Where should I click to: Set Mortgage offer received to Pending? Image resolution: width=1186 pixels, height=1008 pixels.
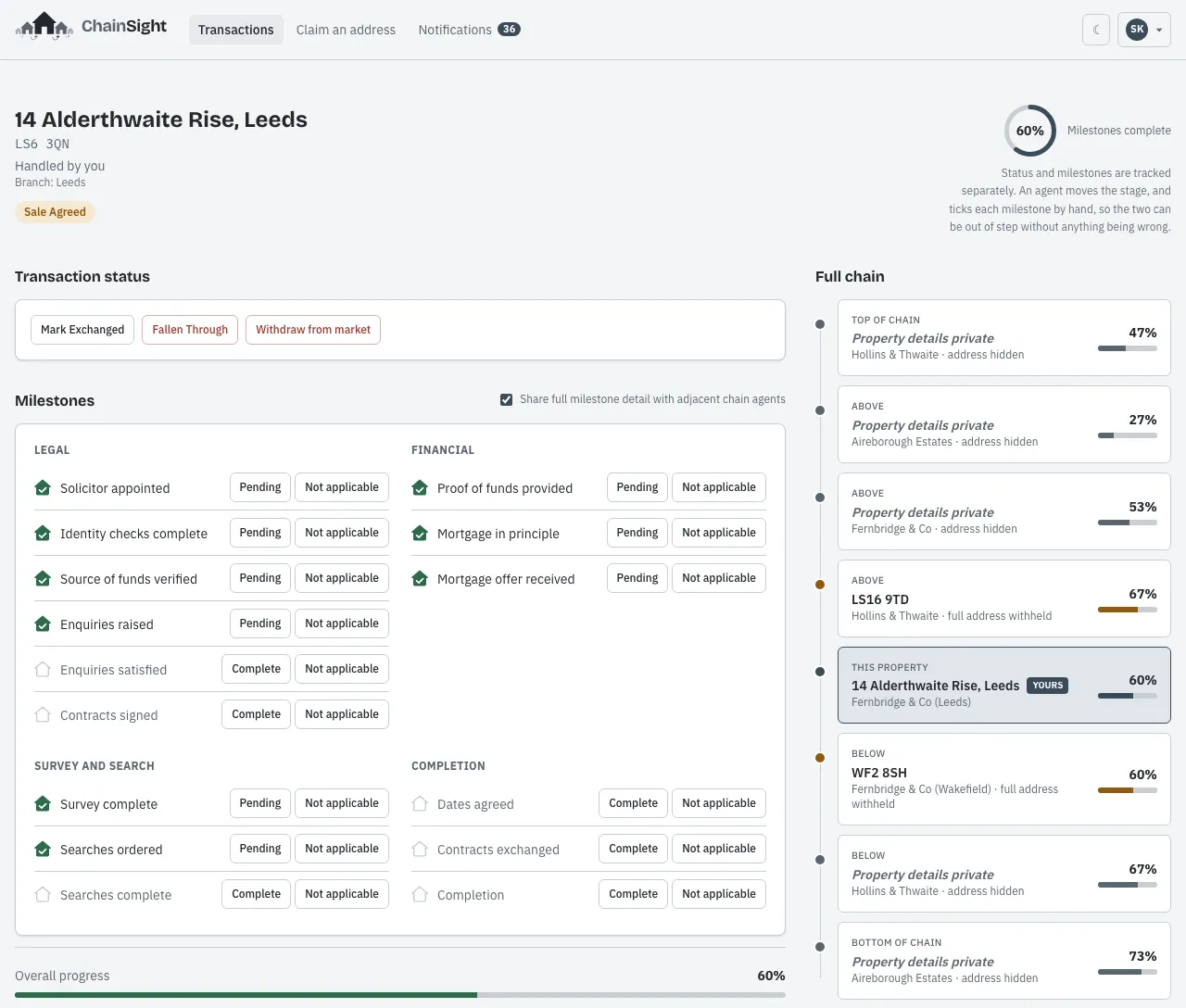(x=637, y=578)
